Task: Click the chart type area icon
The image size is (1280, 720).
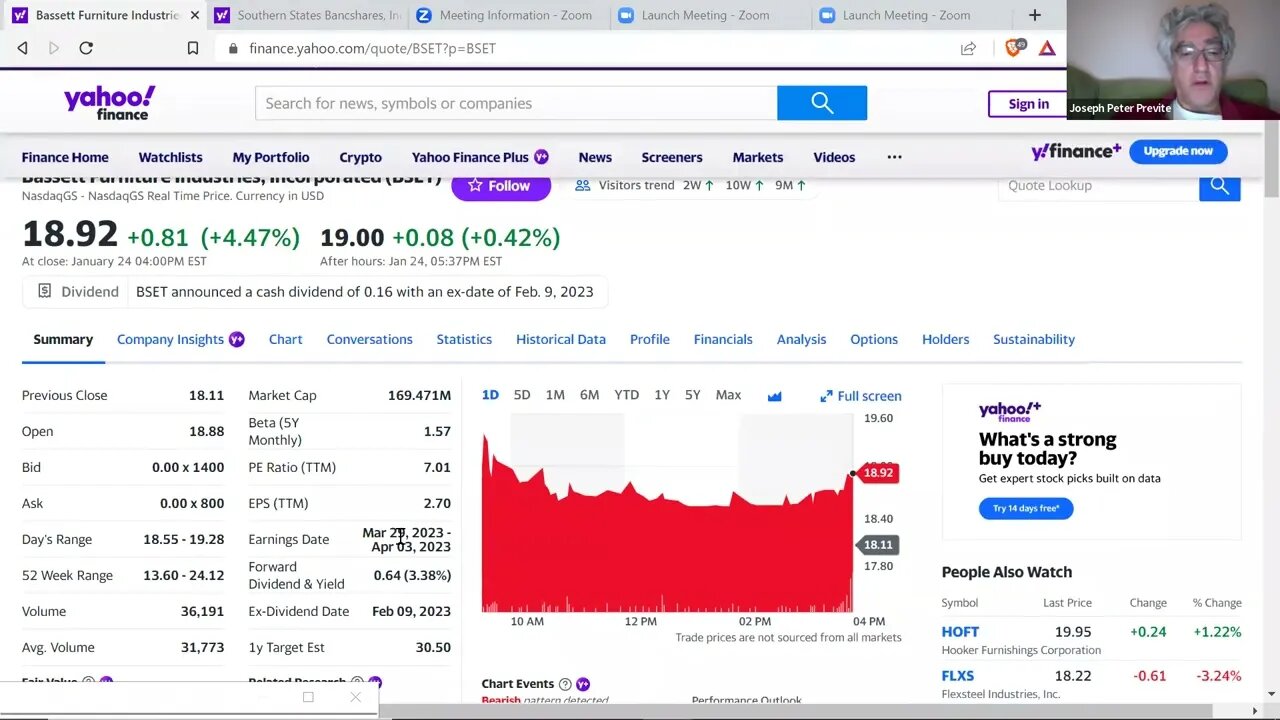Action: (774, 396)
